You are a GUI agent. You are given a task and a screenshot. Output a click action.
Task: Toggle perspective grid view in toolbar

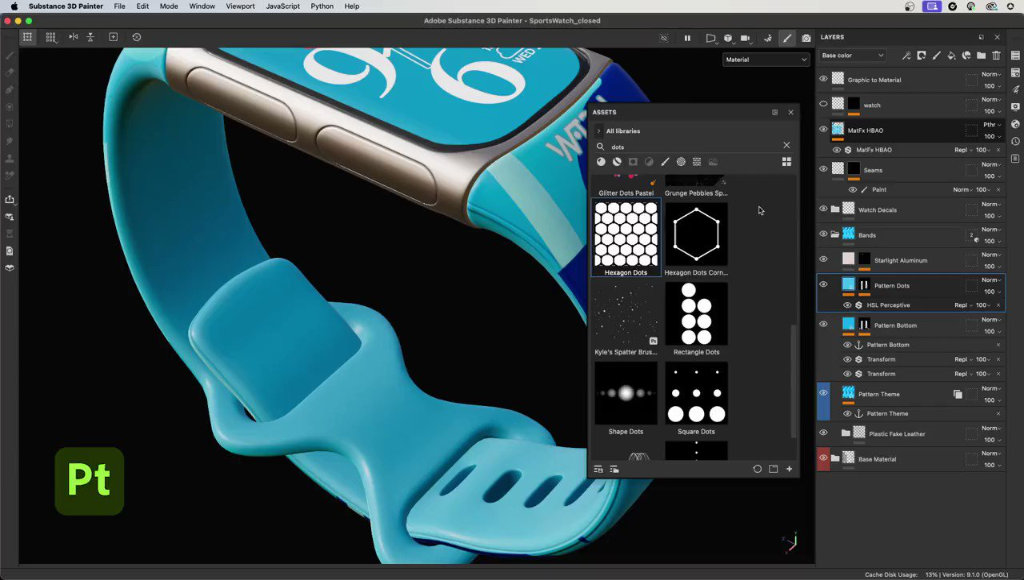point(27,37)
